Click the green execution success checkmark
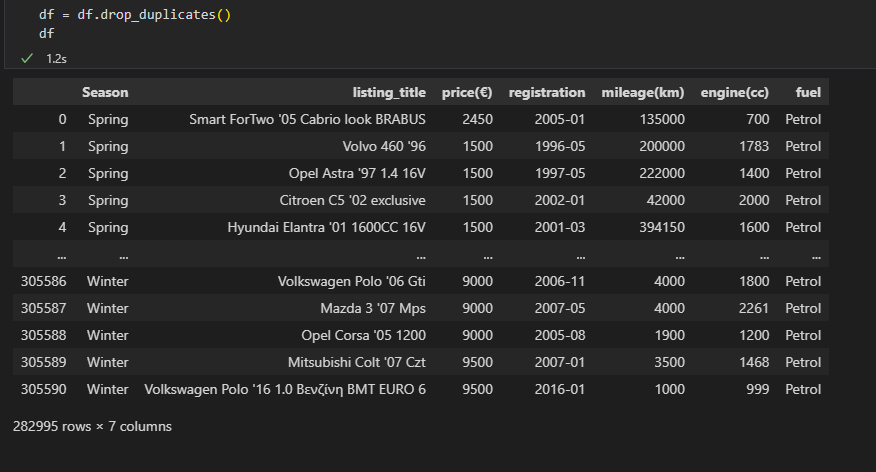This screenshot has width=876, height=472. [x=27, y=59]
